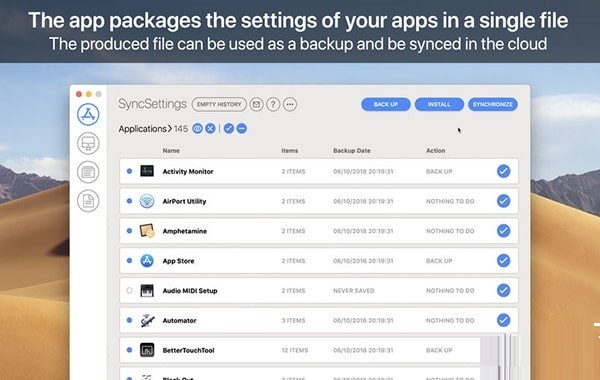Clear history with EMPTY HISTORY button

click(219, 104)
